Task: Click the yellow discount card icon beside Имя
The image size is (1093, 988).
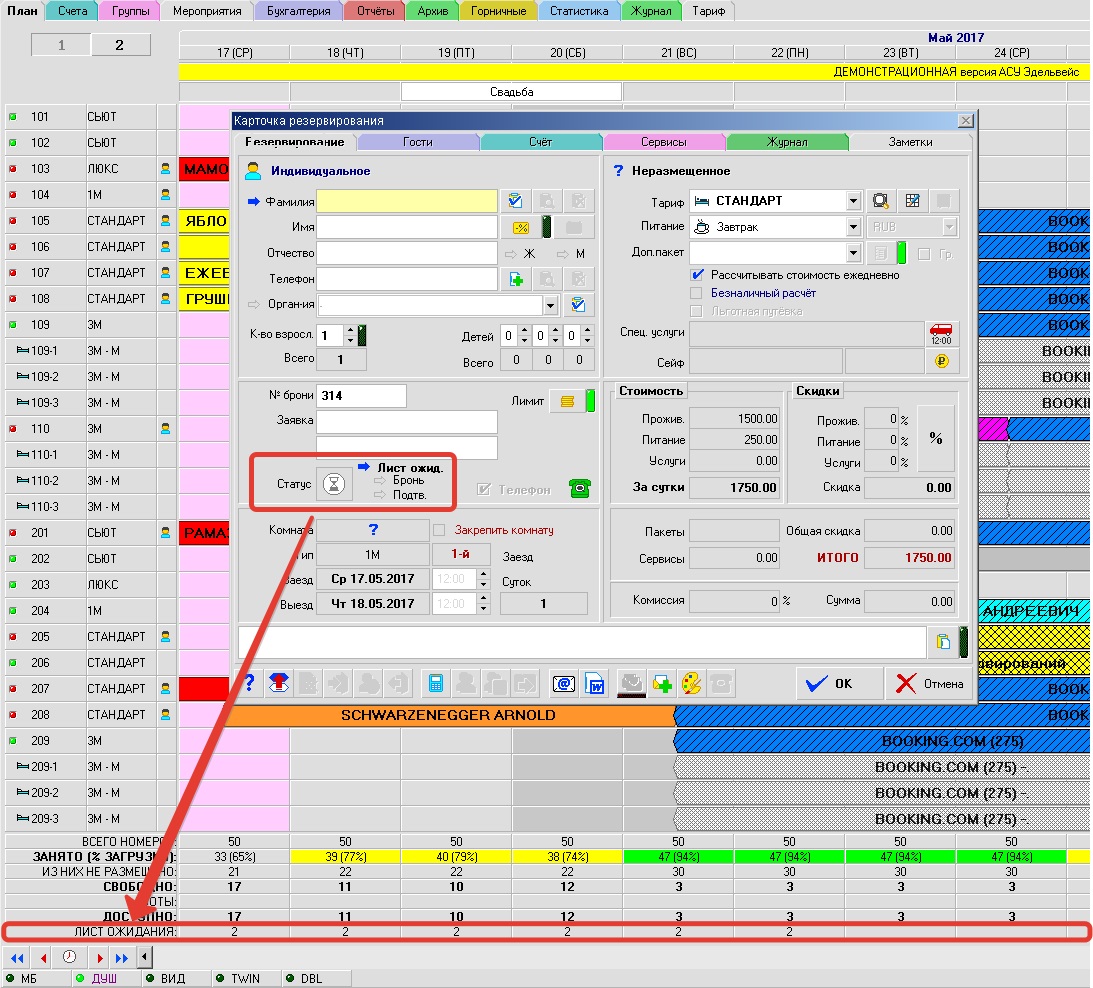Action: point(520,227)
